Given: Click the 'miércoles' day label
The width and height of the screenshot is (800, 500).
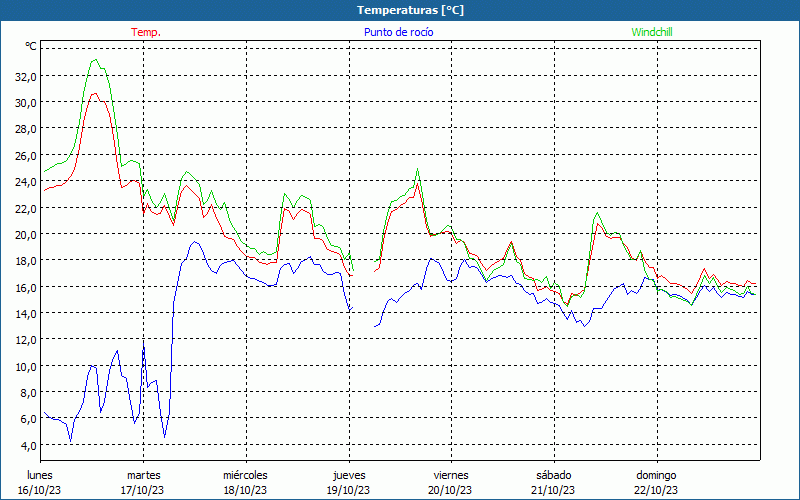Looking at the screenshot, I should coord(245,475).
